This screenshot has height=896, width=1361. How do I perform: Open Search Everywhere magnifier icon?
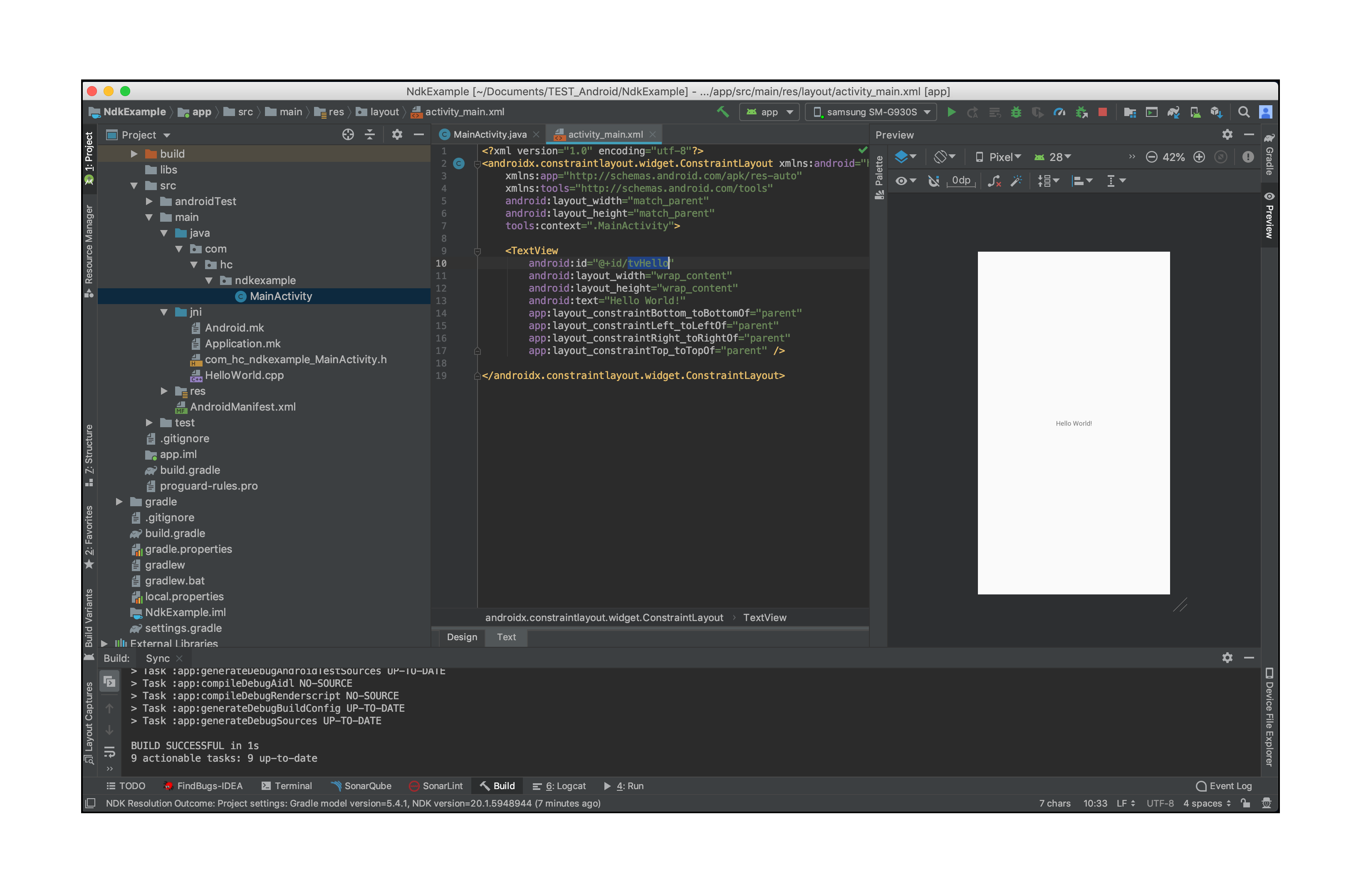click(x=1243, y=112)
